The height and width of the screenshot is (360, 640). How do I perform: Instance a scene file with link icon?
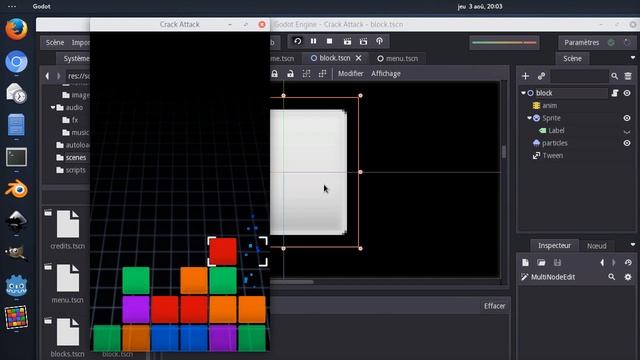coord(541,76)
